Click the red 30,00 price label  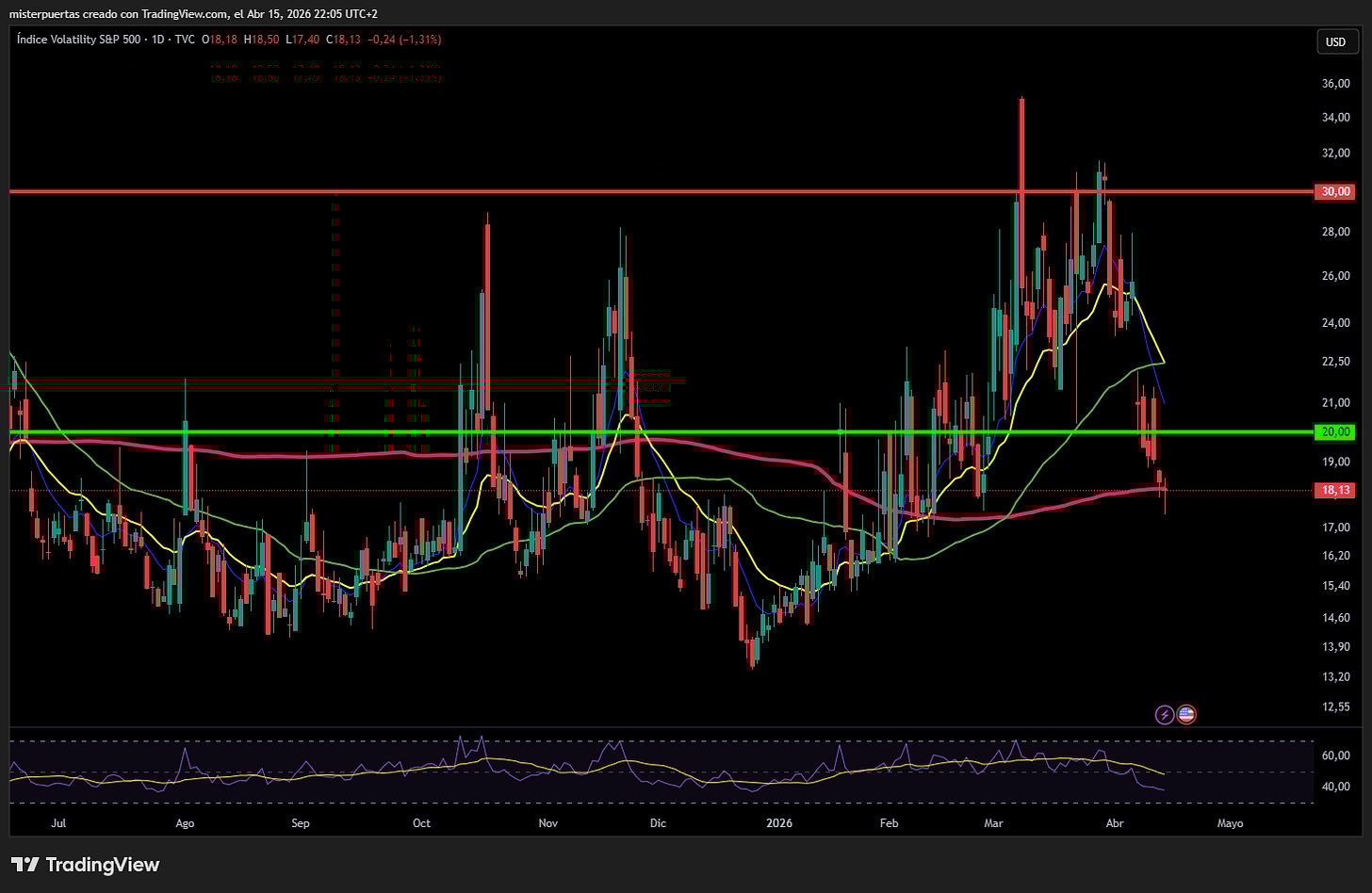pos(1335,191)
